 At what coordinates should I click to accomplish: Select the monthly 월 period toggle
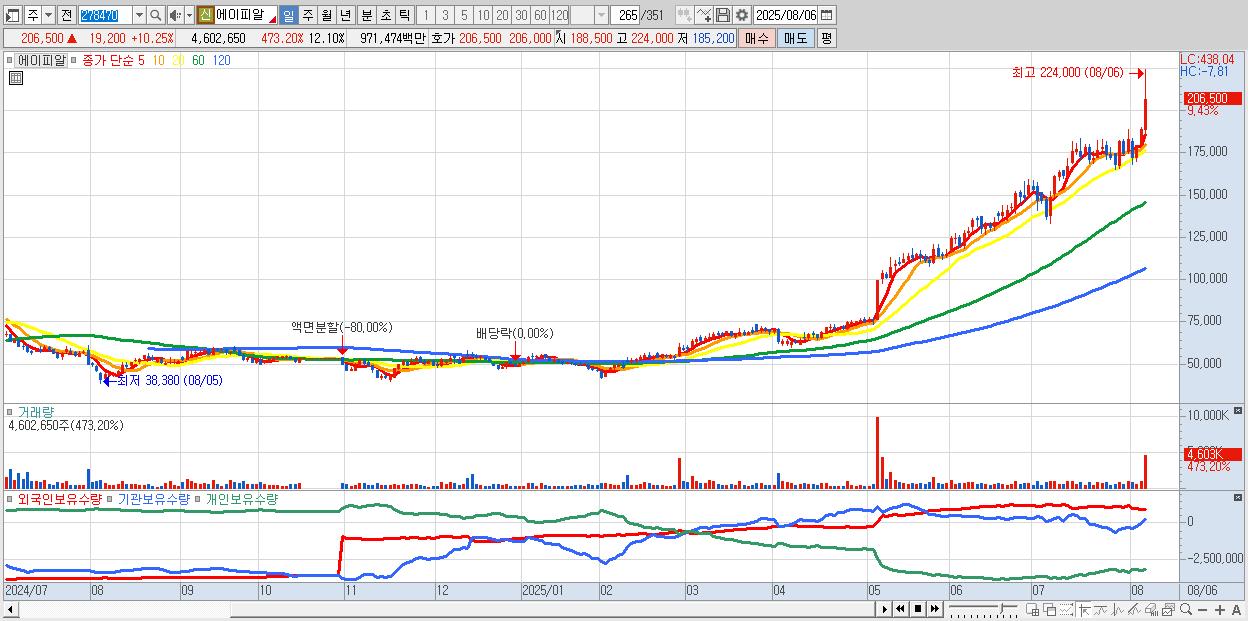click(x=326, y=15)
